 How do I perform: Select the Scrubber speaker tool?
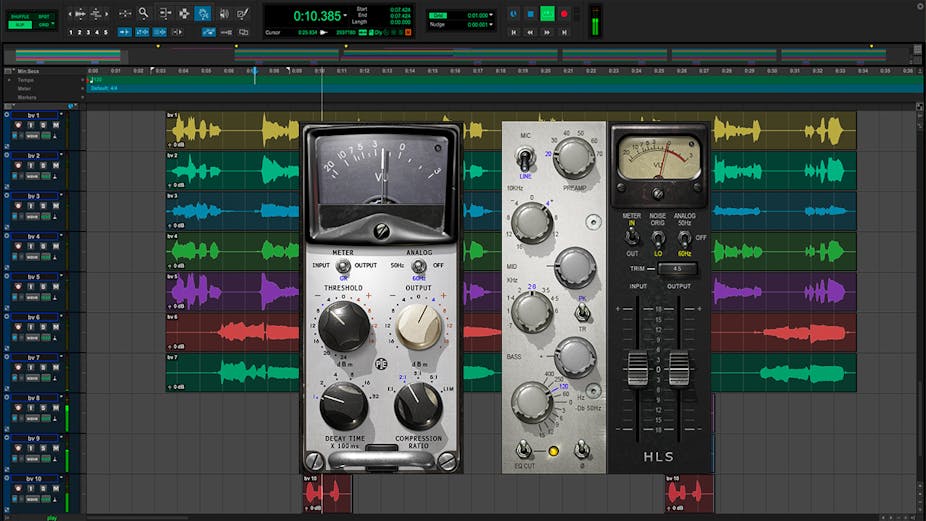coord(222,14)
